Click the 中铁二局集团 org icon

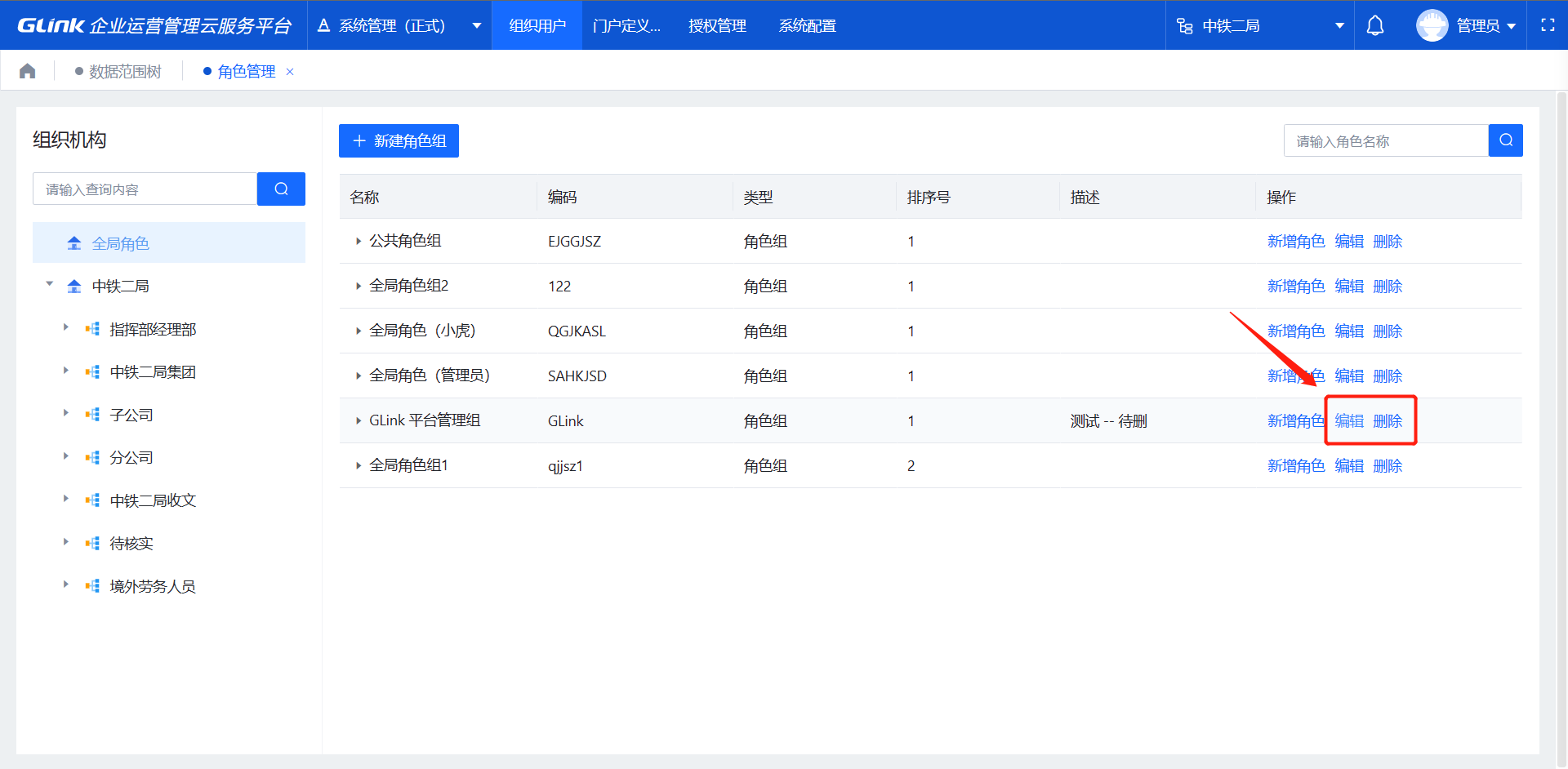[92, 371]
